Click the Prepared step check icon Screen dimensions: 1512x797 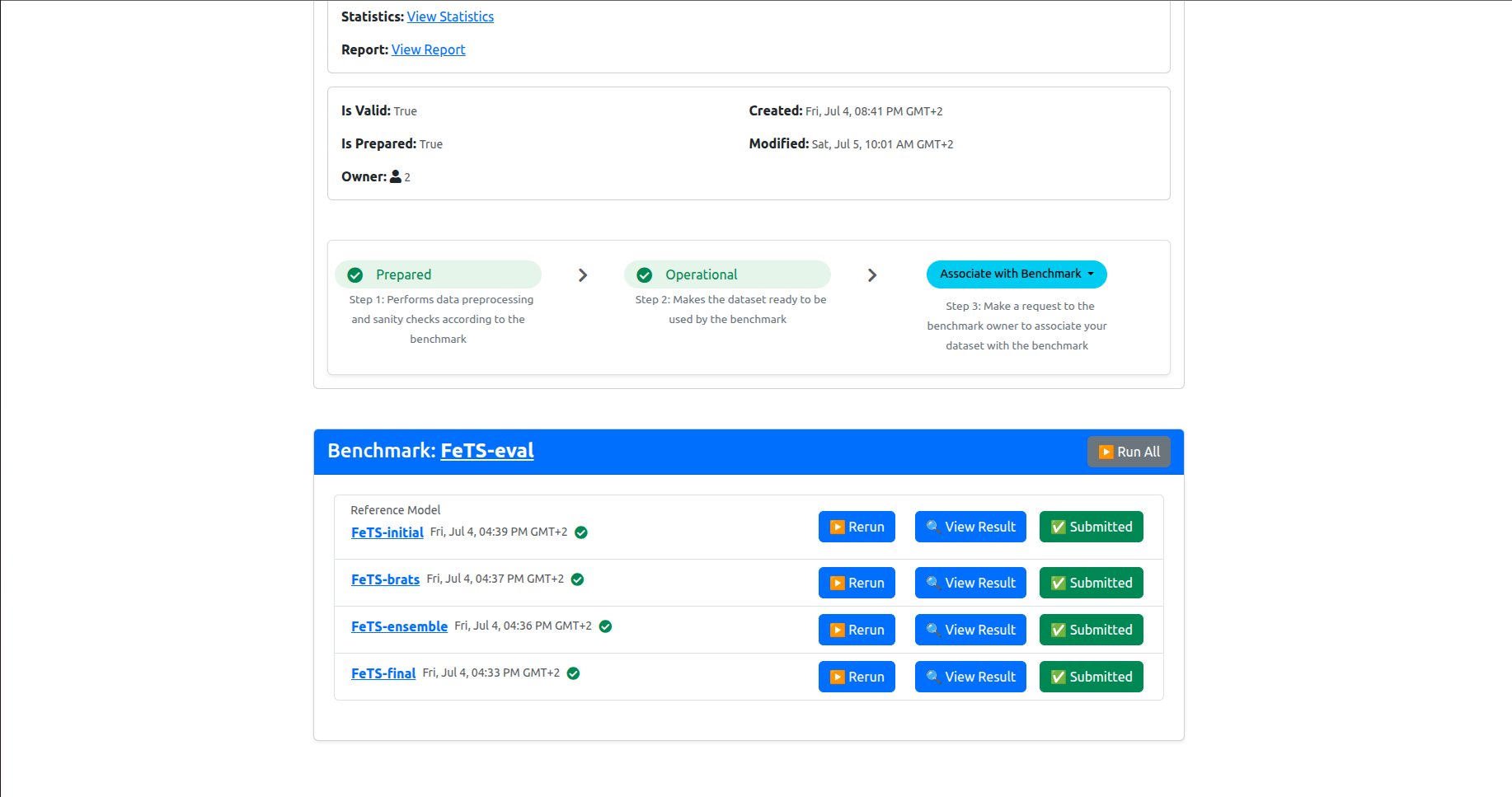coord(355,275)
